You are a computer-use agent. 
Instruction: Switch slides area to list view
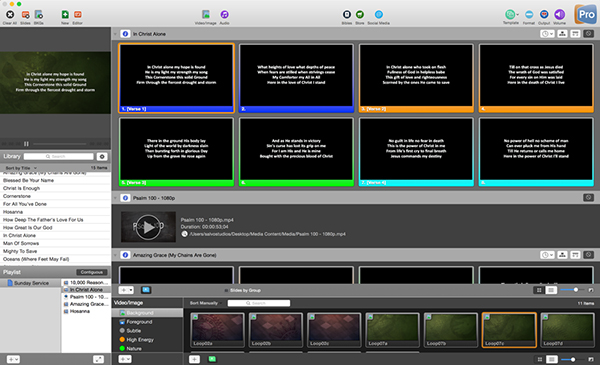click(x=551, y=290)
